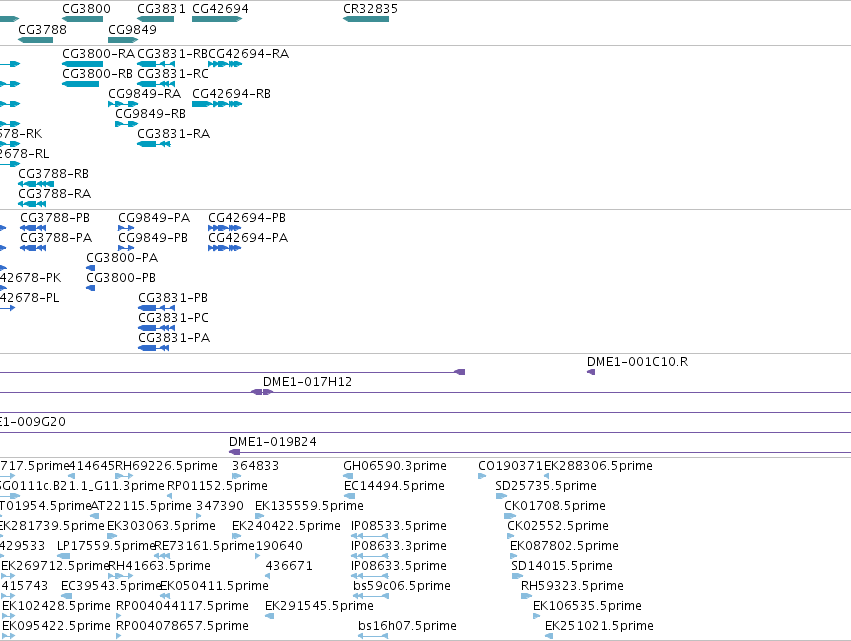Select the EK087802.5prime EST

[514, 556]
